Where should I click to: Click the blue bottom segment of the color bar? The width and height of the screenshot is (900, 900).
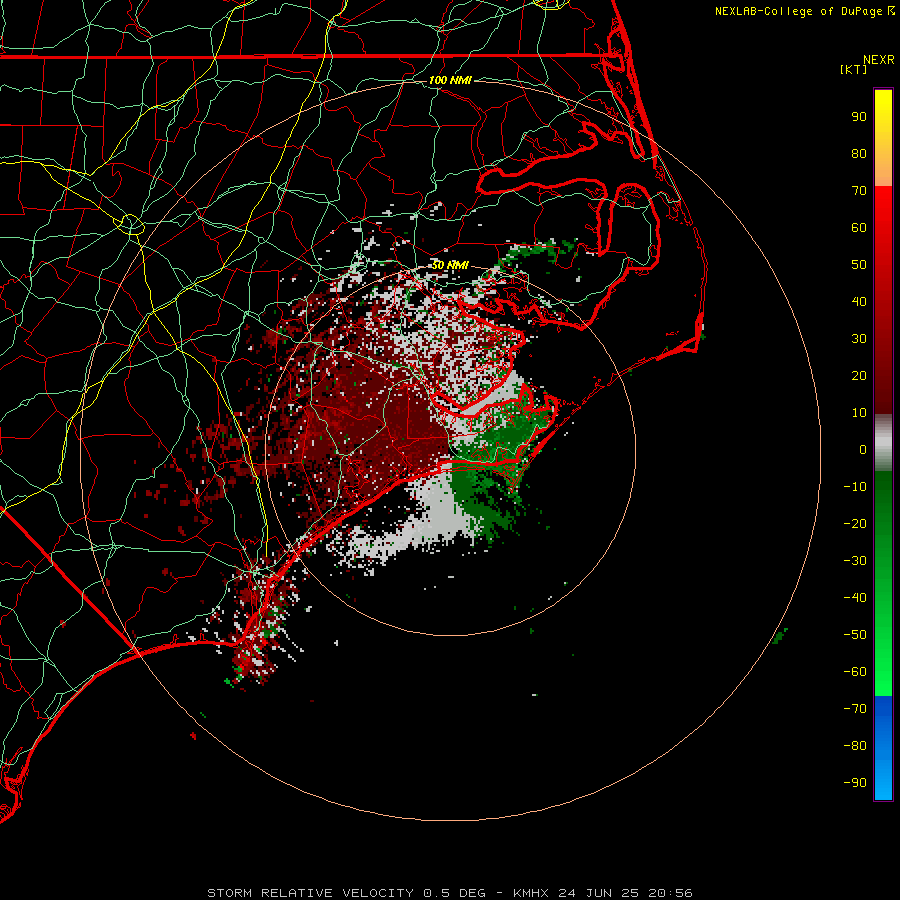point(883,748)
